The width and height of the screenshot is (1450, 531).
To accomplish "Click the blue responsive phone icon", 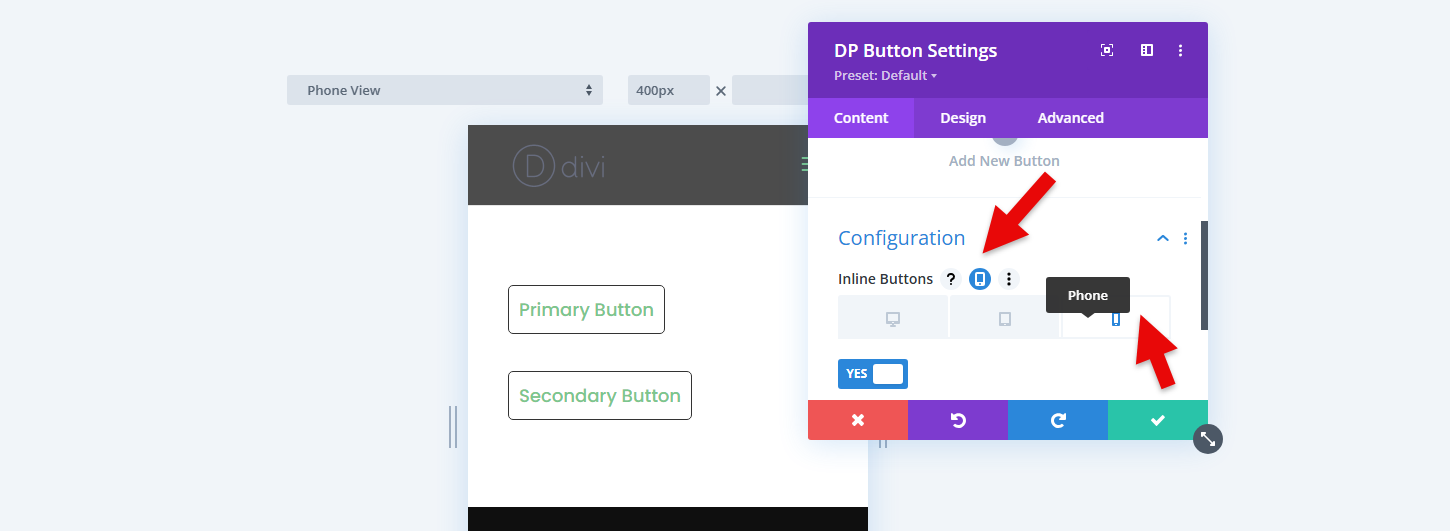I will click(980, 279).
